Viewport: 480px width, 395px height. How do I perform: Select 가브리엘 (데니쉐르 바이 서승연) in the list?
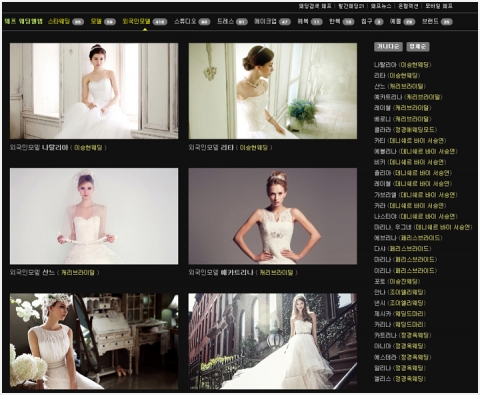click(x=416, y=195)
